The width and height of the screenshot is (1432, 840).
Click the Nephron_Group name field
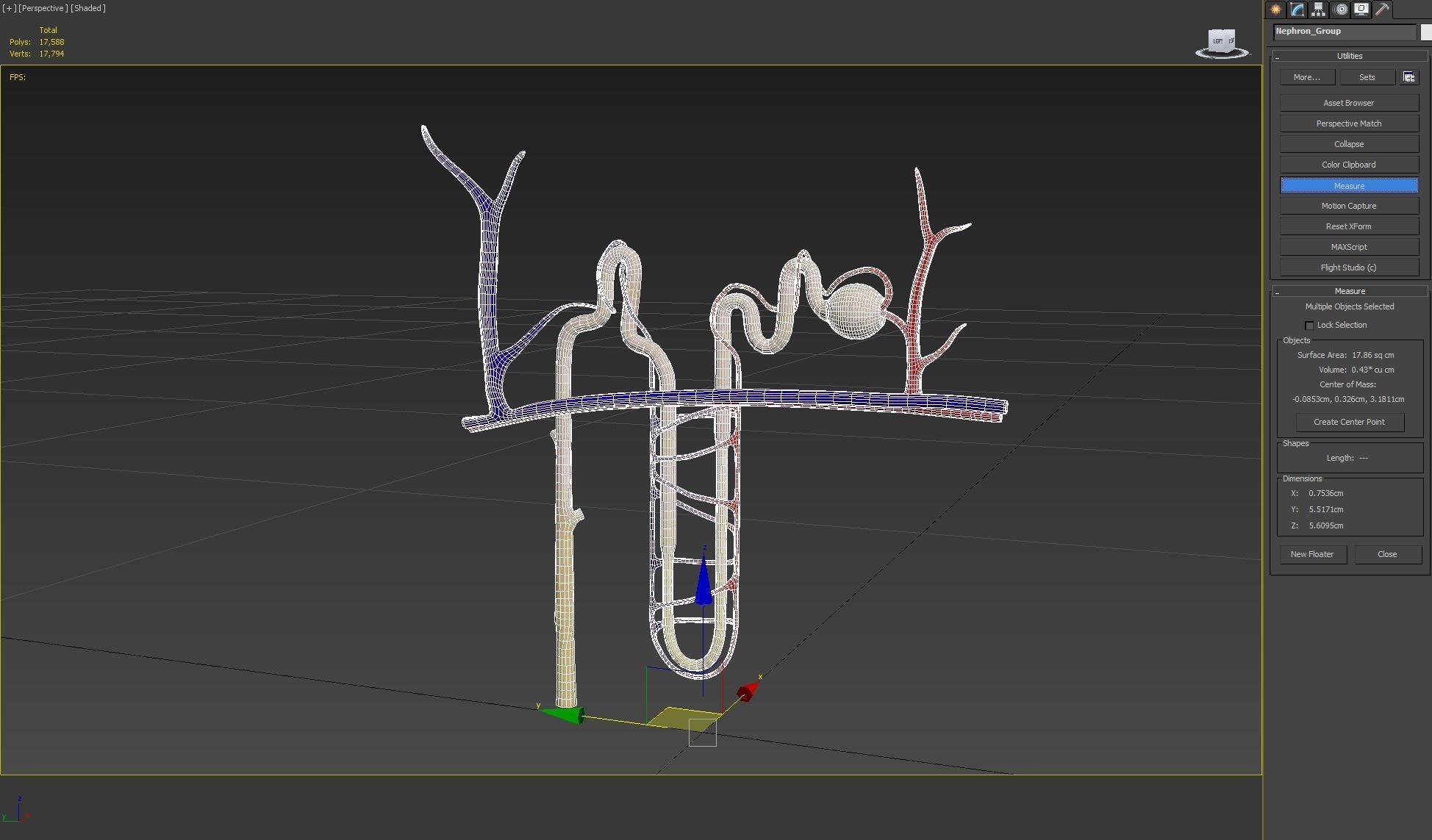[1344, 32]
